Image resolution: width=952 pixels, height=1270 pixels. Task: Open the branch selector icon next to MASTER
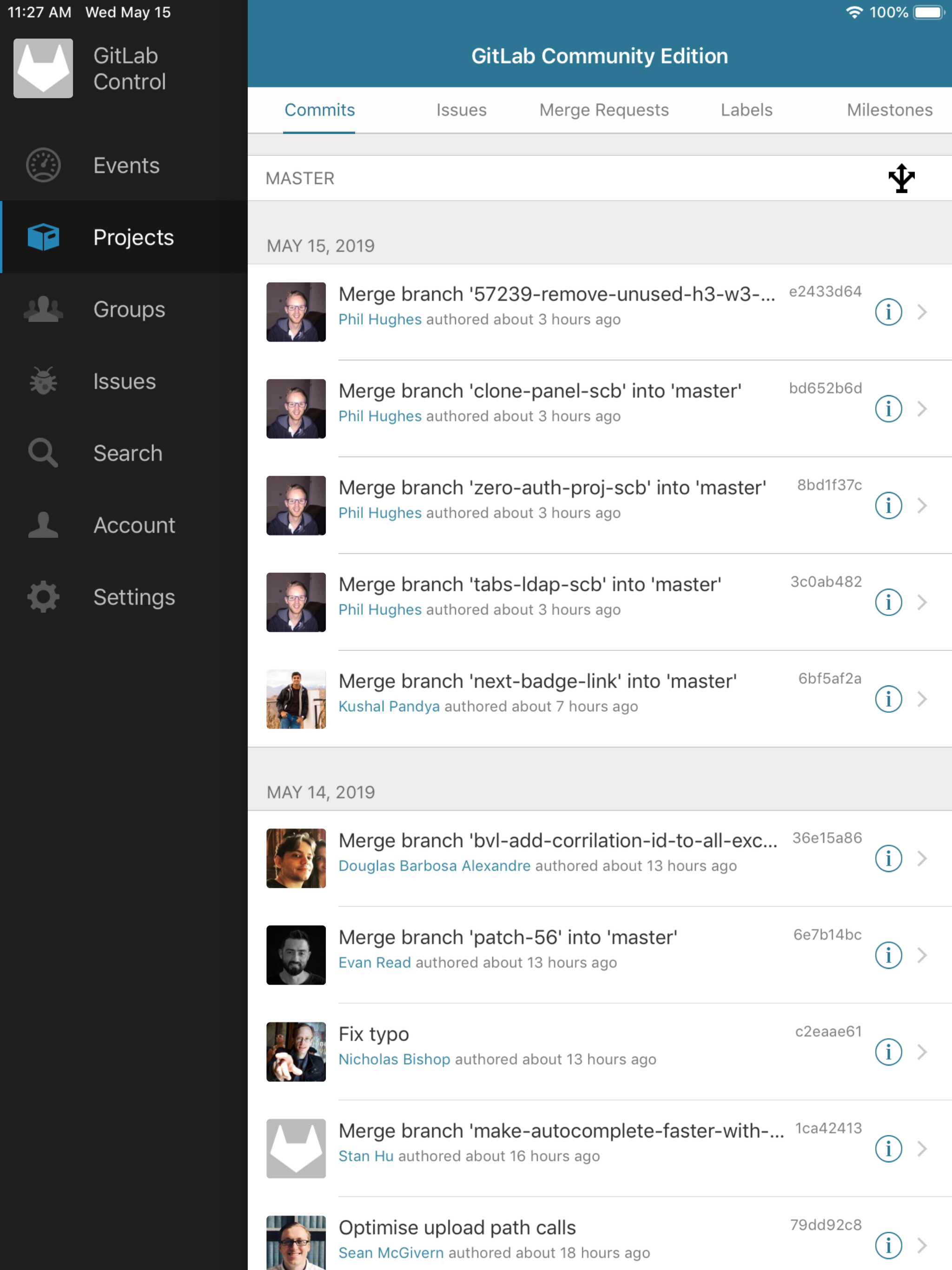click(x=901, y=178)
